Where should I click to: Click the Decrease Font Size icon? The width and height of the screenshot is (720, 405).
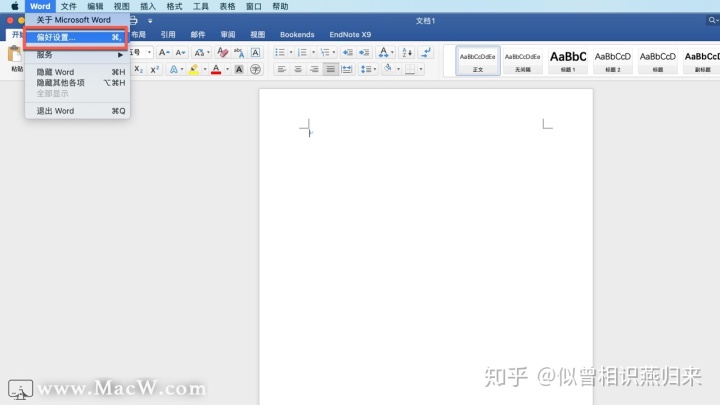pyautogui.click(x=180, y=52)
